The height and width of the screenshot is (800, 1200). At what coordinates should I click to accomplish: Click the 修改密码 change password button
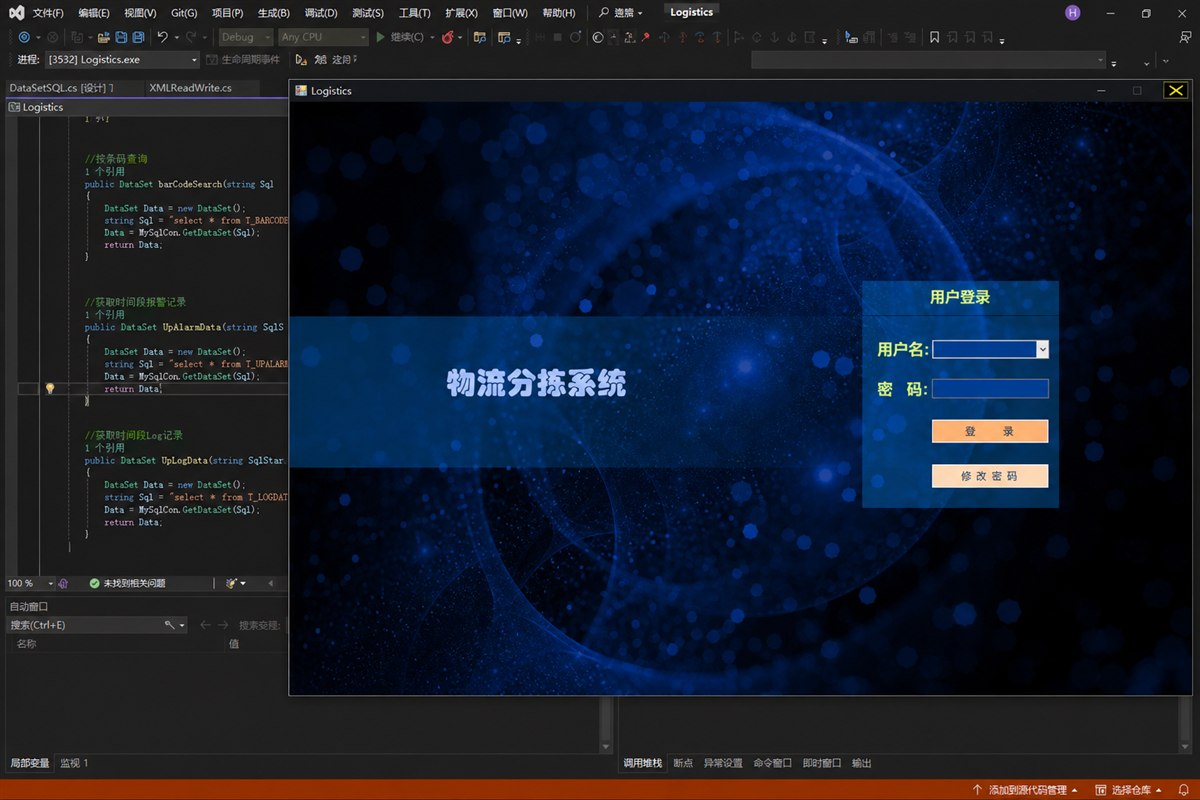(990, 476)
